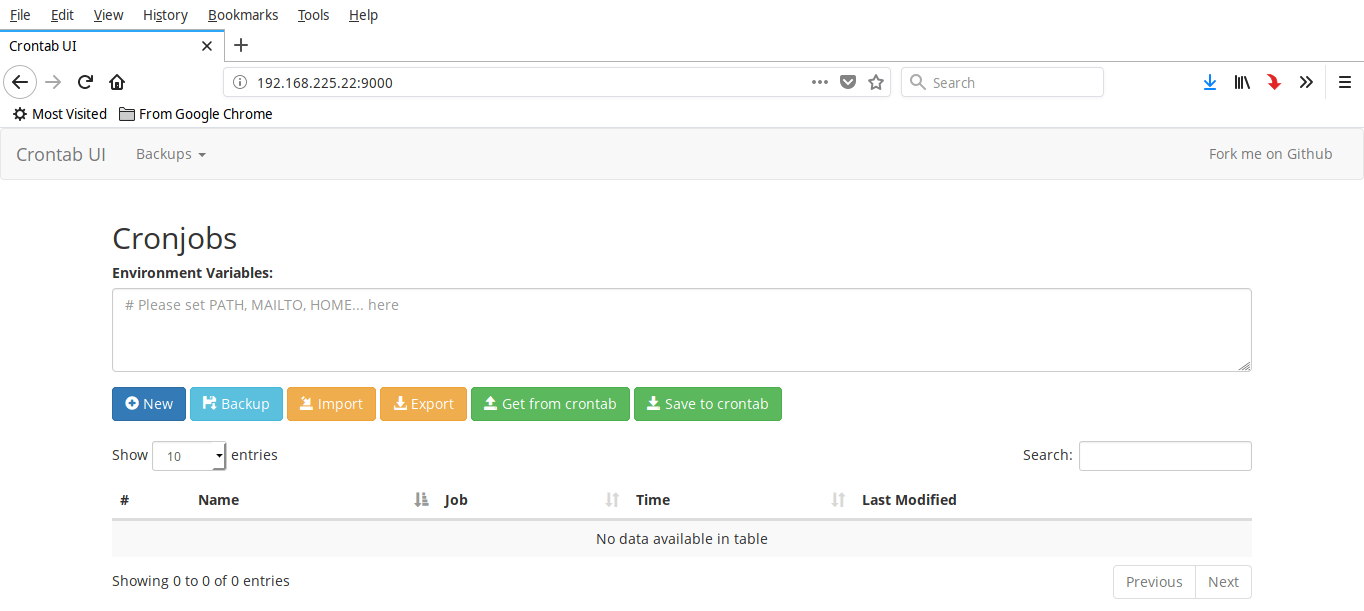Sort the table by Name column
The image size is (1364, 611).
tap(218, 500)
